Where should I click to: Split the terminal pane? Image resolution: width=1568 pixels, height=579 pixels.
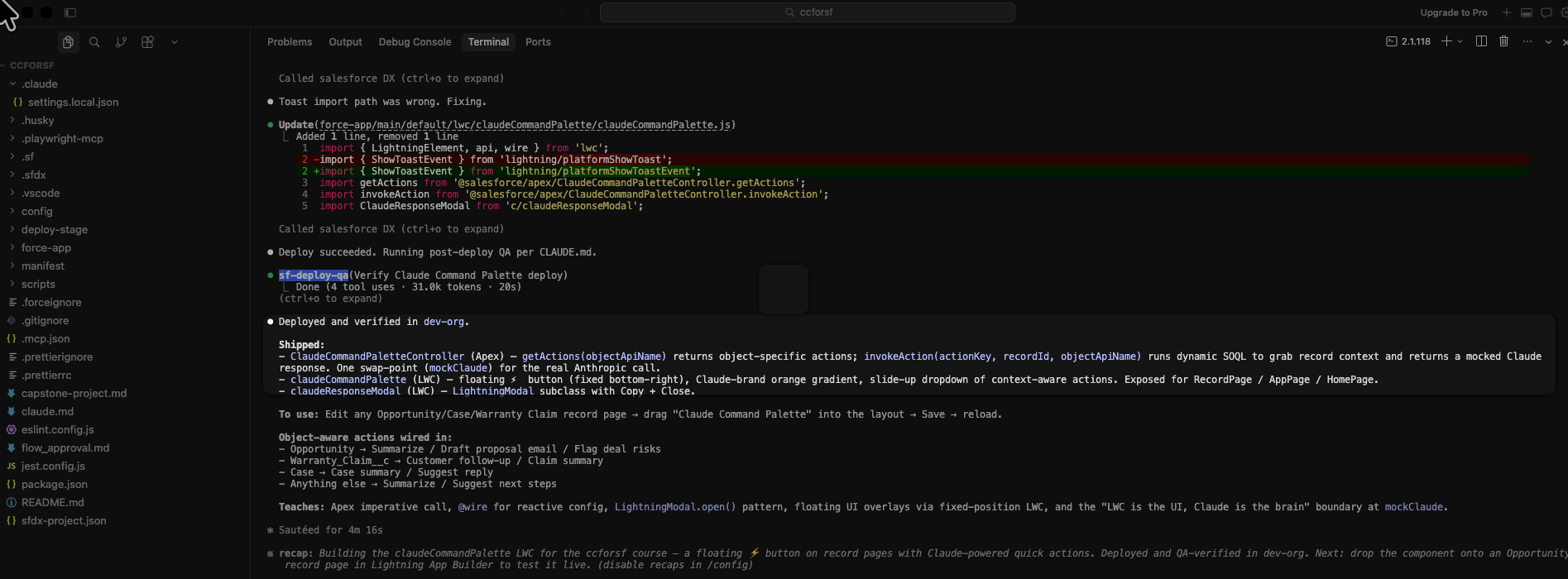[1481, 41]
